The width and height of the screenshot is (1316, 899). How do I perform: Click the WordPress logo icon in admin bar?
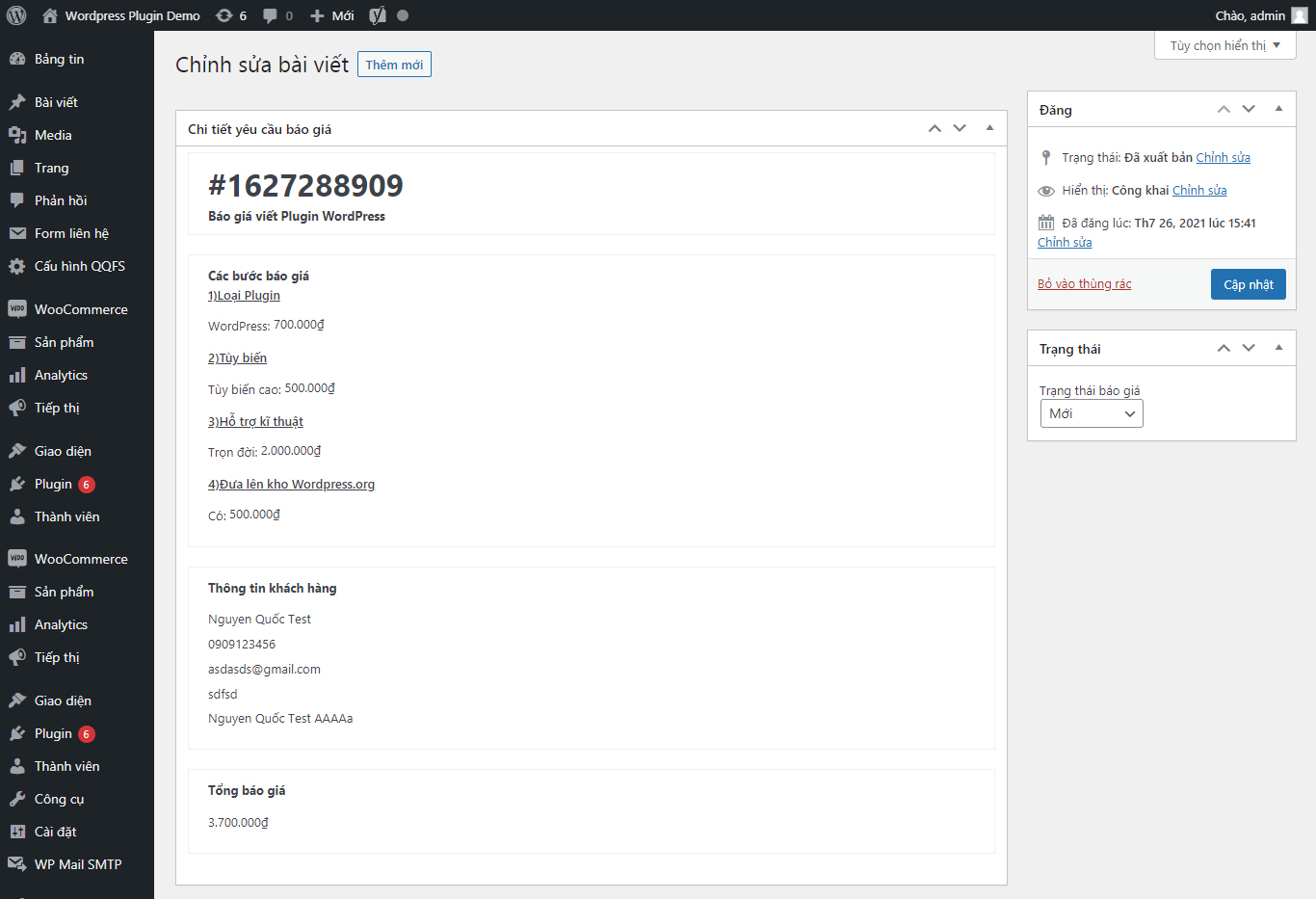[16, 15]
